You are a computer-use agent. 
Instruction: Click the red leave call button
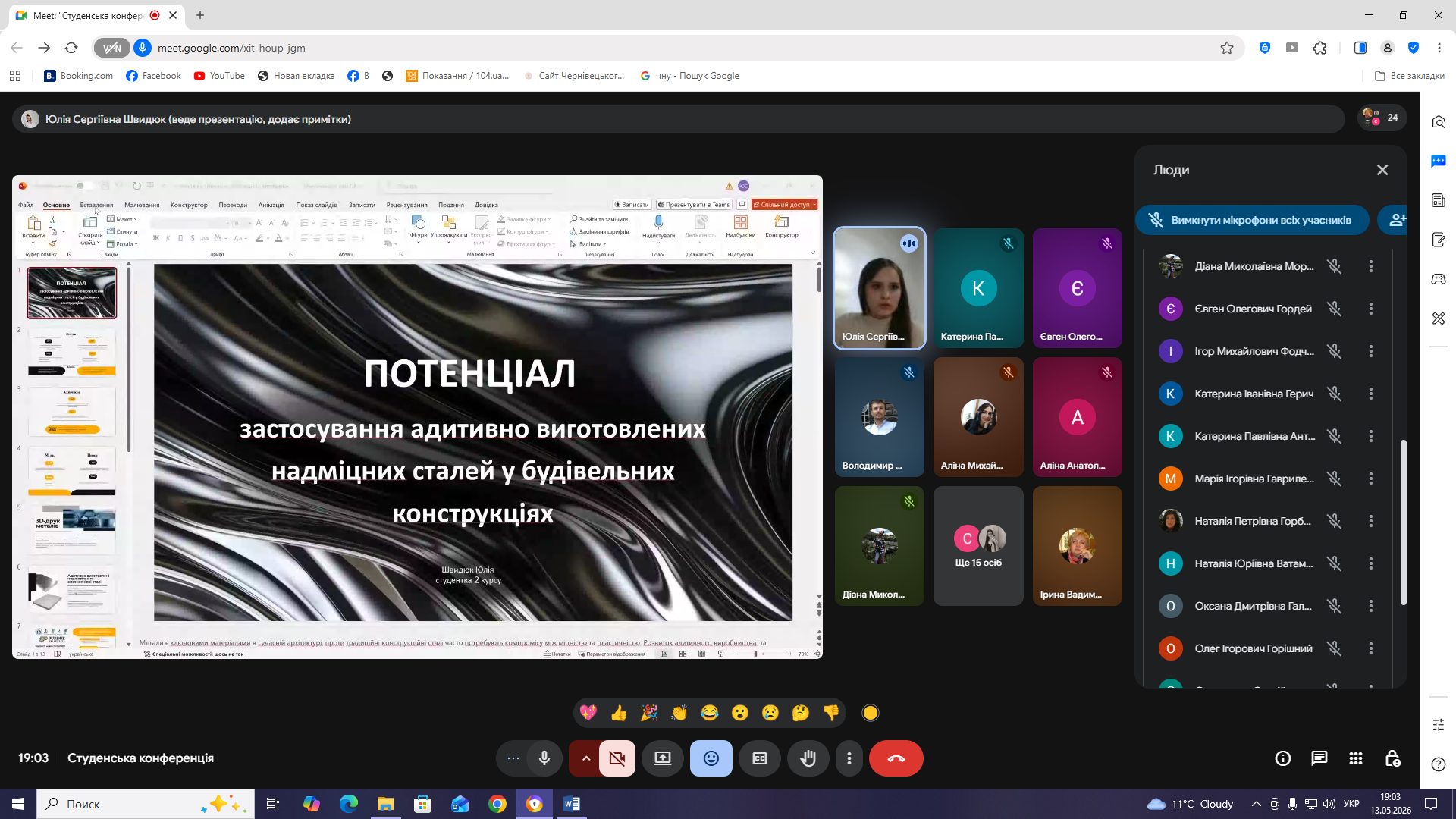pos(896,758)
